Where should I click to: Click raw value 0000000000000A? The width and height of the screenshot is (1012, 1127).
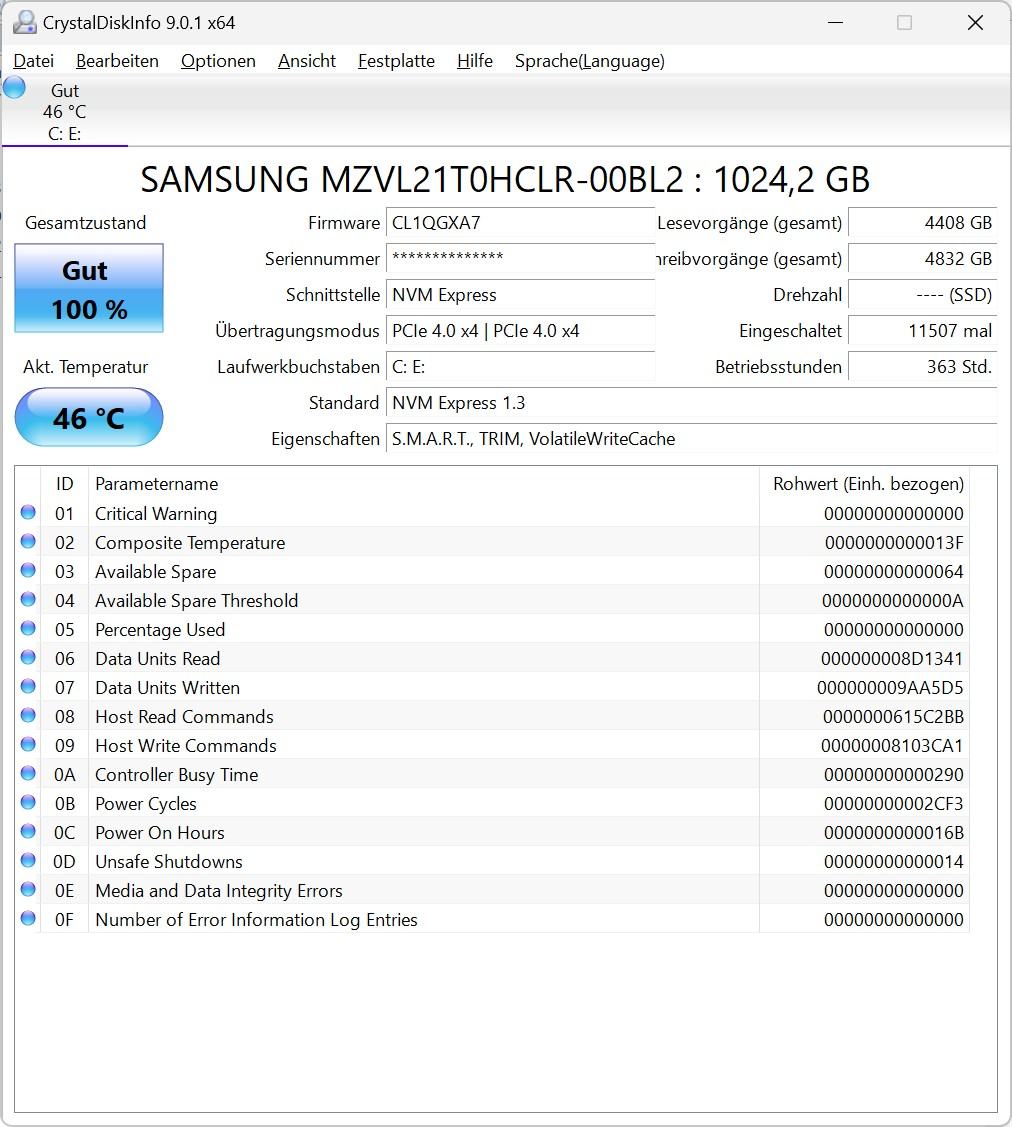893,601
